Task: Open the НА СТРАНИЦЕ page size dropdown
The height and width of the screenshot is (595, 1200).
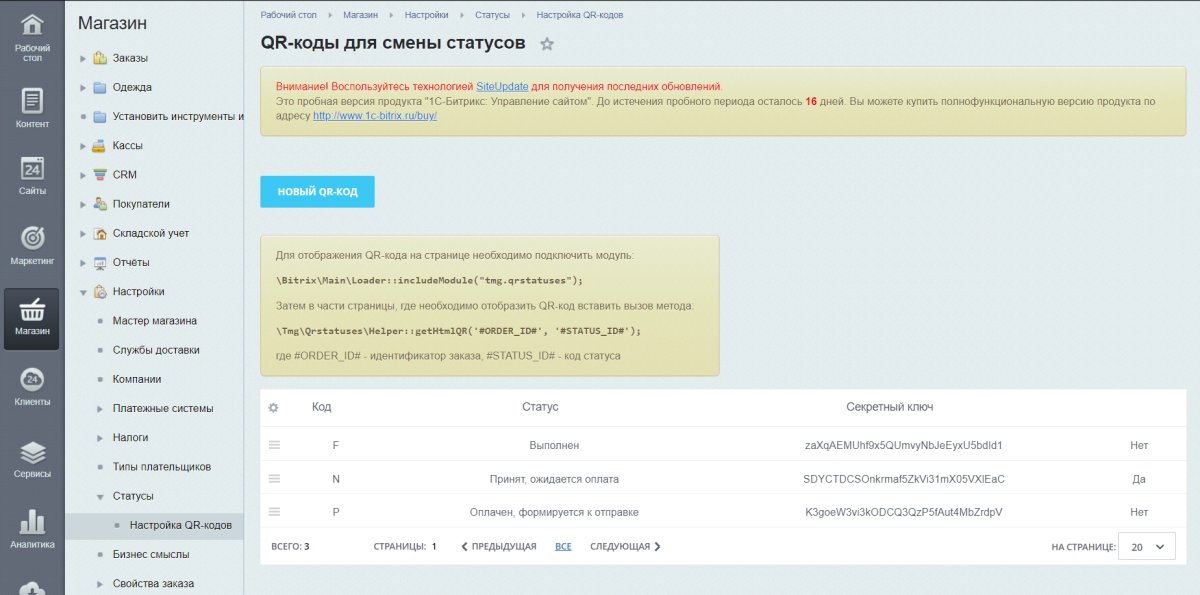Action: click(1145, 546)
